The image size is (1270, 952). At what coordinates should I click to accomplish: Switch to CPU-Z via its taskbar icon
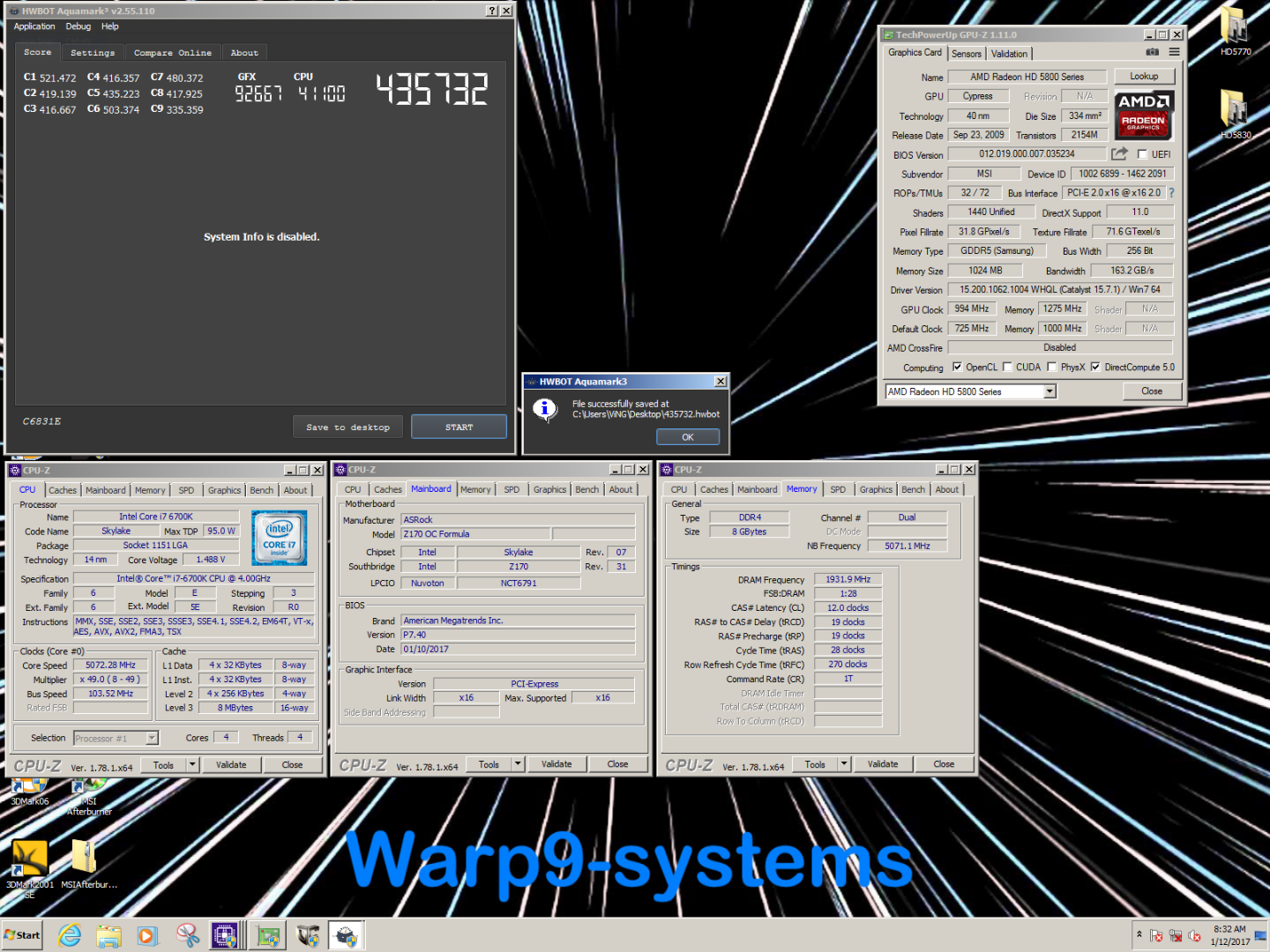pyautogui.click(x=225, y=935)
